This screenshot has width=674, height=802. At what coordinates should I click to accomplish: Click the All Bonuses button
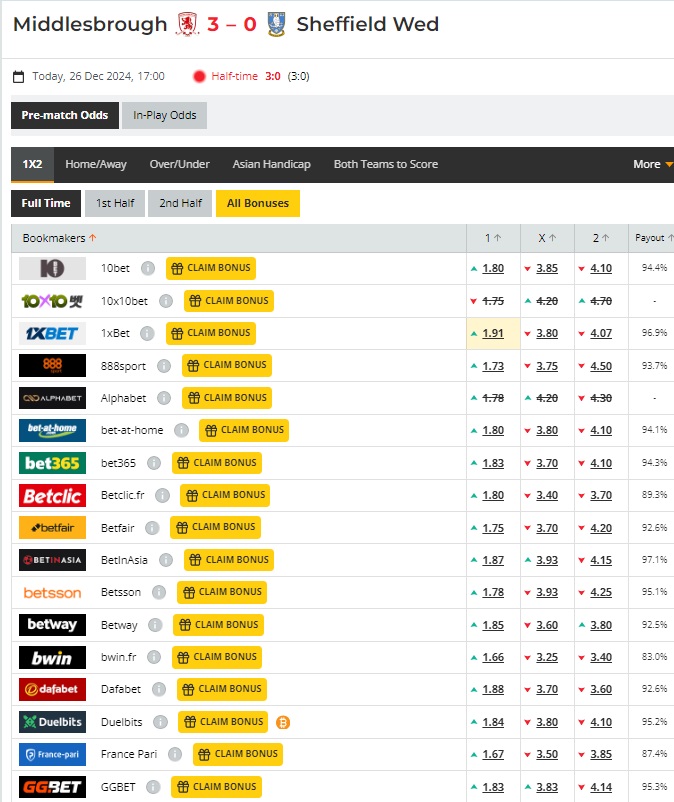click(257, 203)
